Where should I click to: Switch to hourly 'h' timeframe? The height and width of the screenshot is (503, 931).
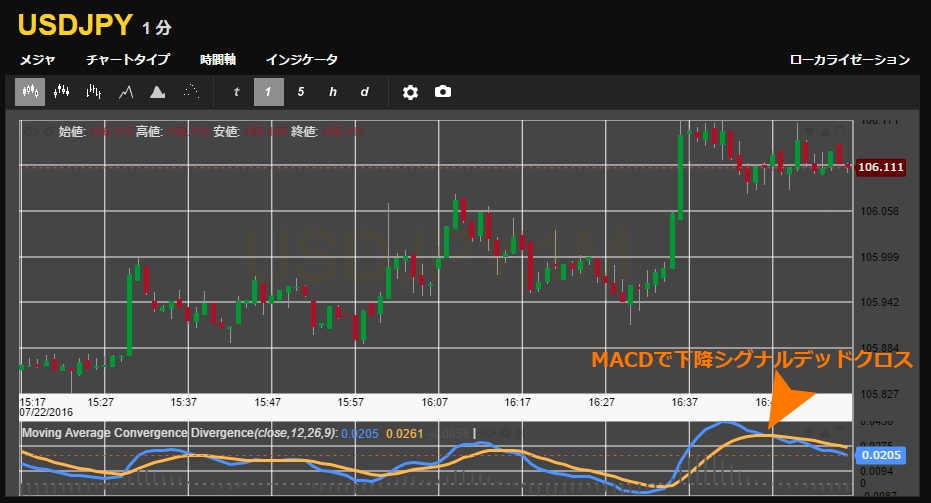tap(332, 92)
